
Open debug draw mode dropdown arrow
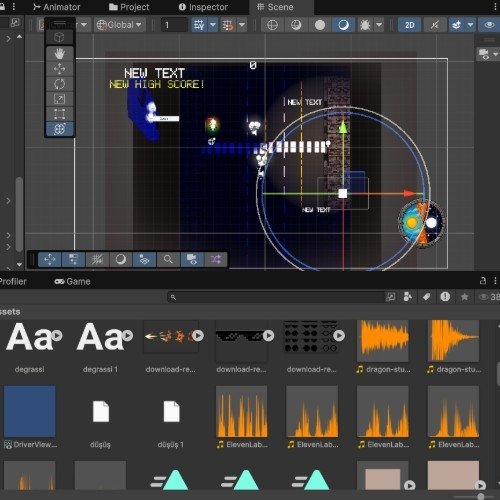pos(379,25)
